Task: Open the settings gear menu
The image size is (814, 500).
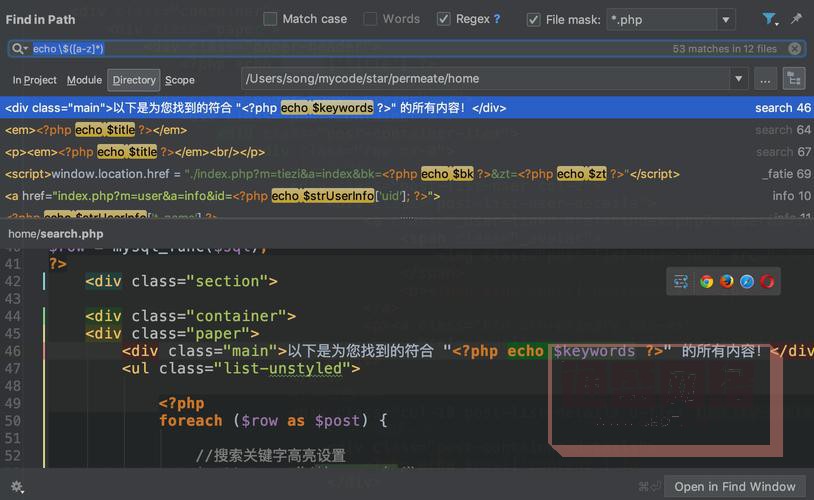Action: 17,487
